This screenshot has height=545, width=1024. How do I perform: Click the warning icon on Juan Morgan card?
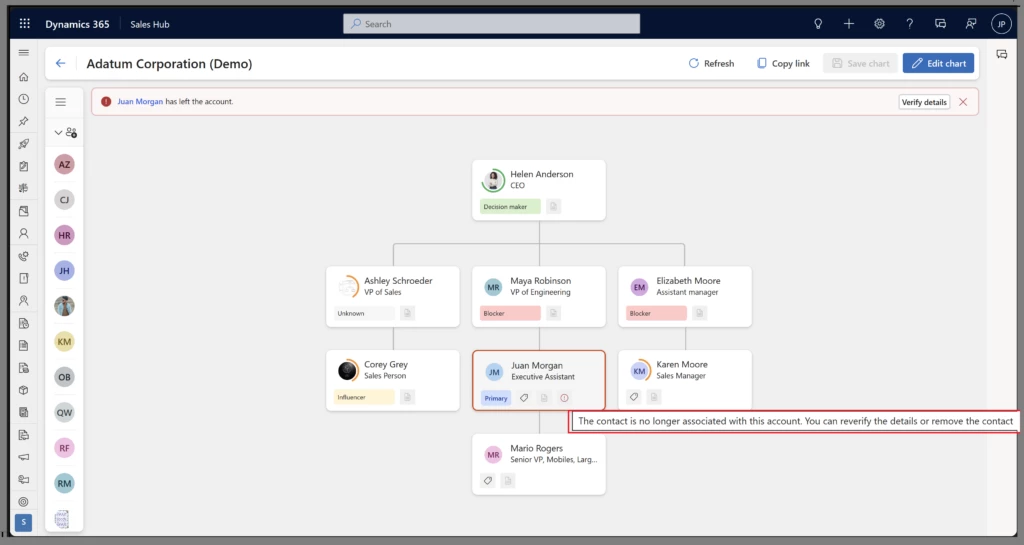(564, 397)
